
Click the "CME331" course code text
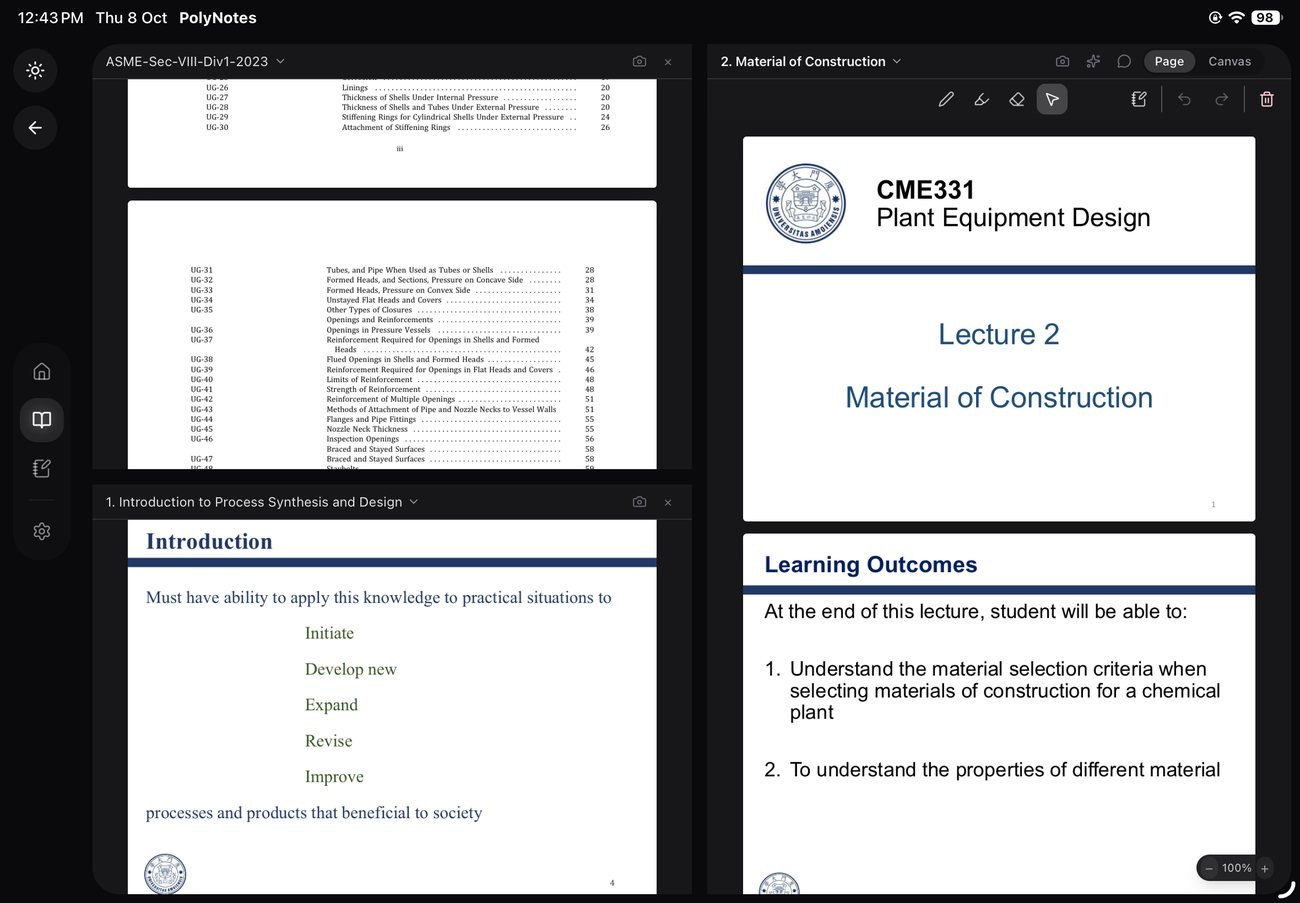pyautogui.click(x=925, y=190)
